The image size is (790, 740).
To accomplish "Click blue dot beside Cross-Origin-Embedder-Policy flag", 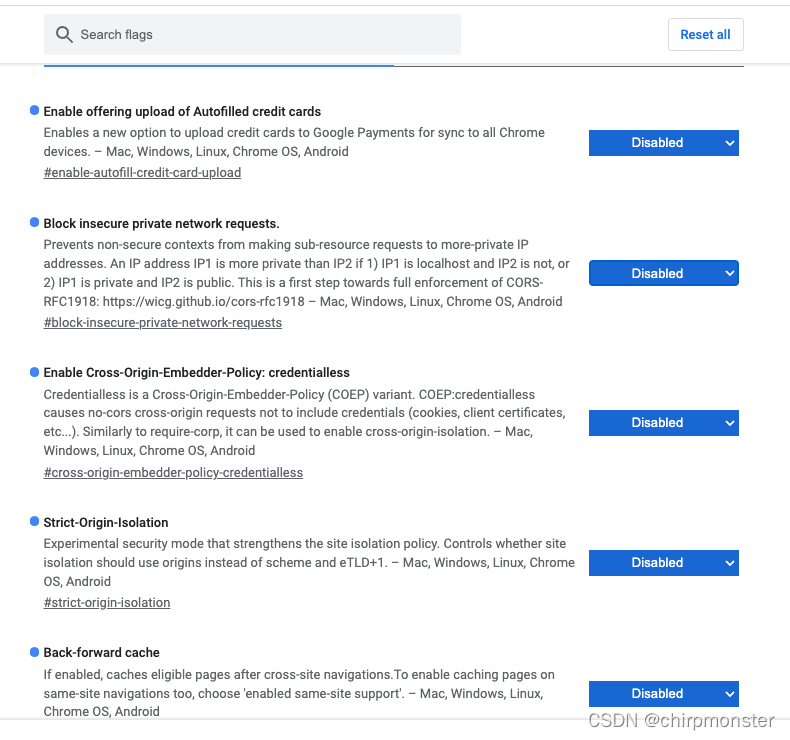I will coord(34,372).
